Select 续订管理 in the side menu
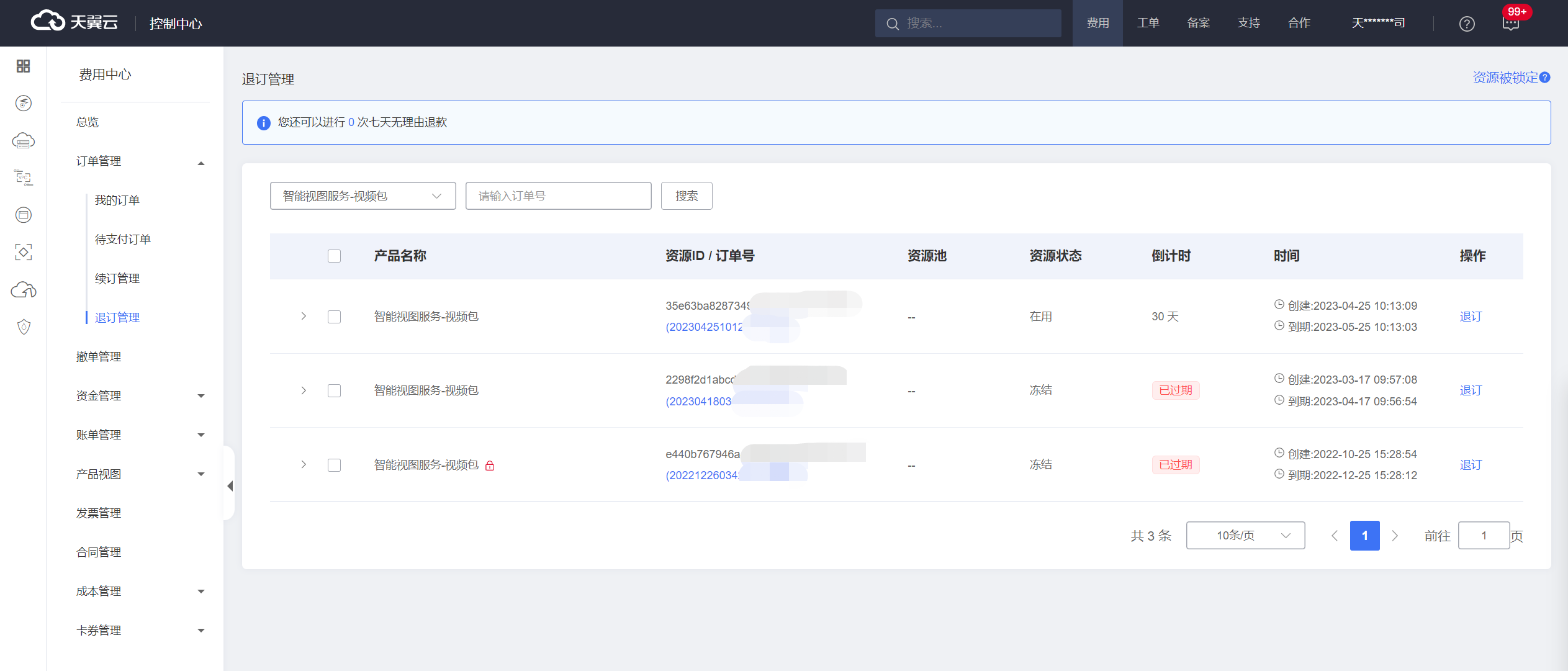This screenshot has width=1568, height=671. click(117, 278)
